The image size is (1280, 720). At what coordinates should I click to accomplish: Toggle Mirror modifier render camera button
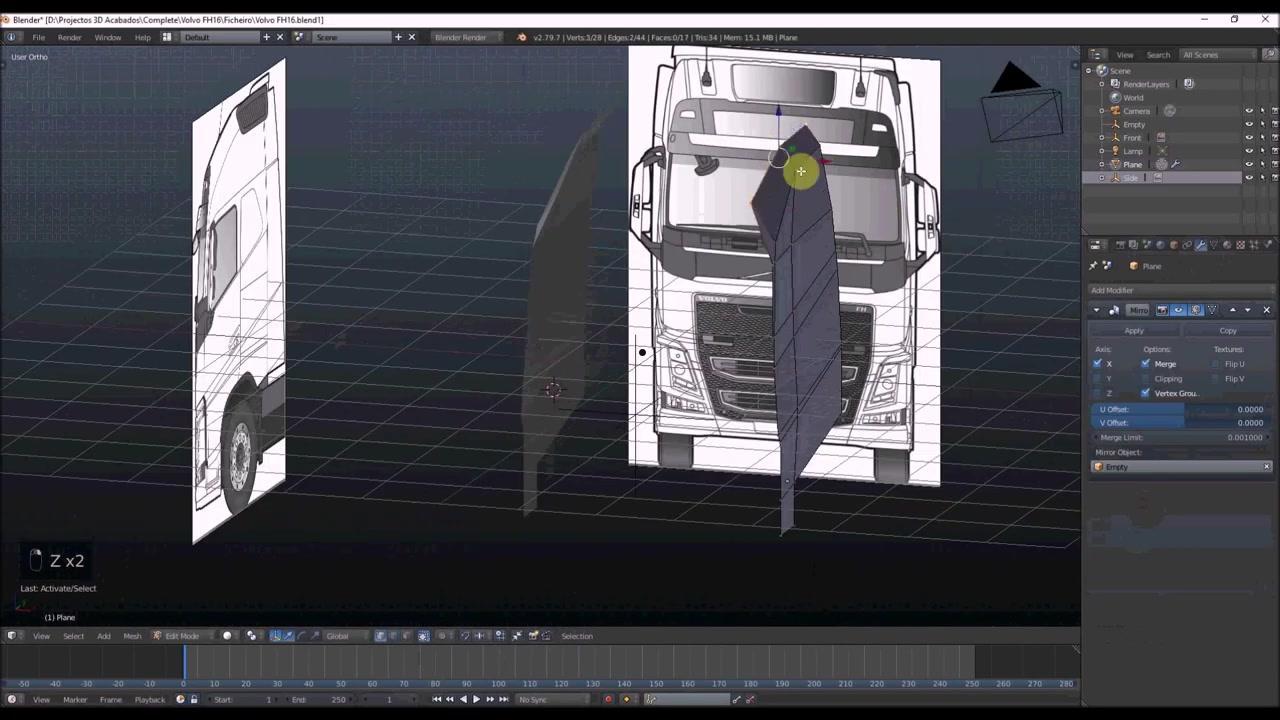point(1162,310)
